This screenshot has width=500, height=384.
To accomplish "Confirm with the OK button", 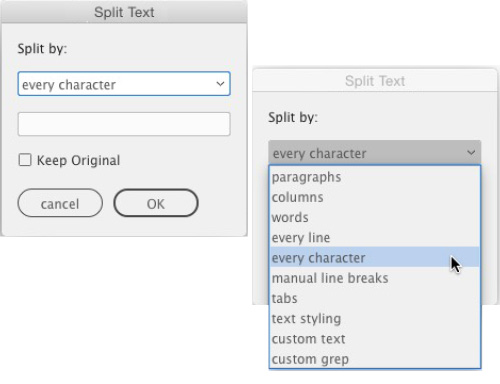I will tap(156, 203).
